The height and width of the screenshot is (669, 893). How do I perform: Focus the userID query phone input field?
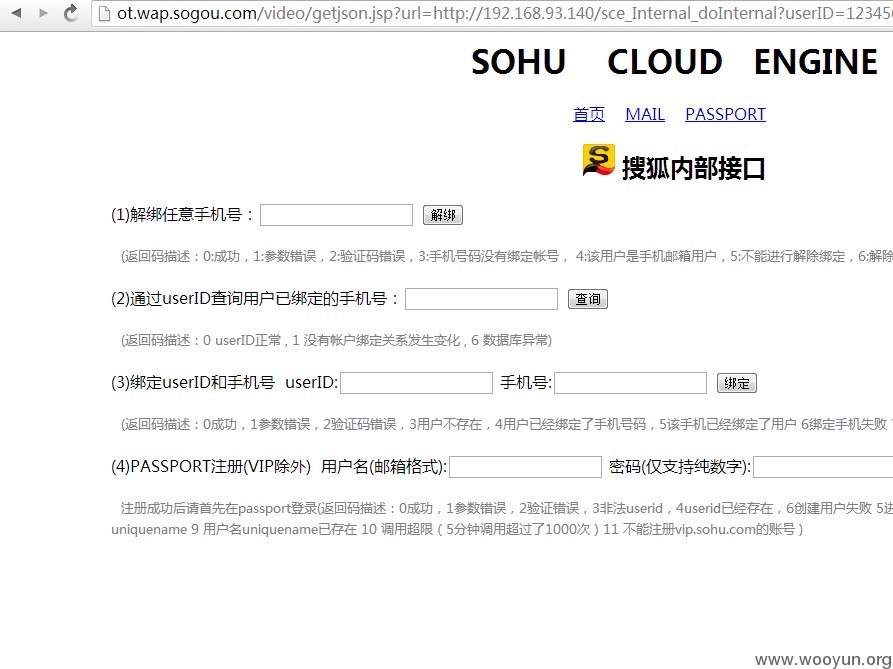click(x=481, y=299)
